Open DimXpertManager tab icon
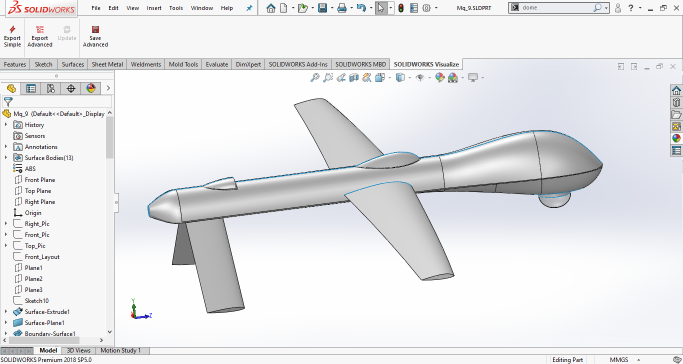683x364 pixels. [x=71, y=88]
